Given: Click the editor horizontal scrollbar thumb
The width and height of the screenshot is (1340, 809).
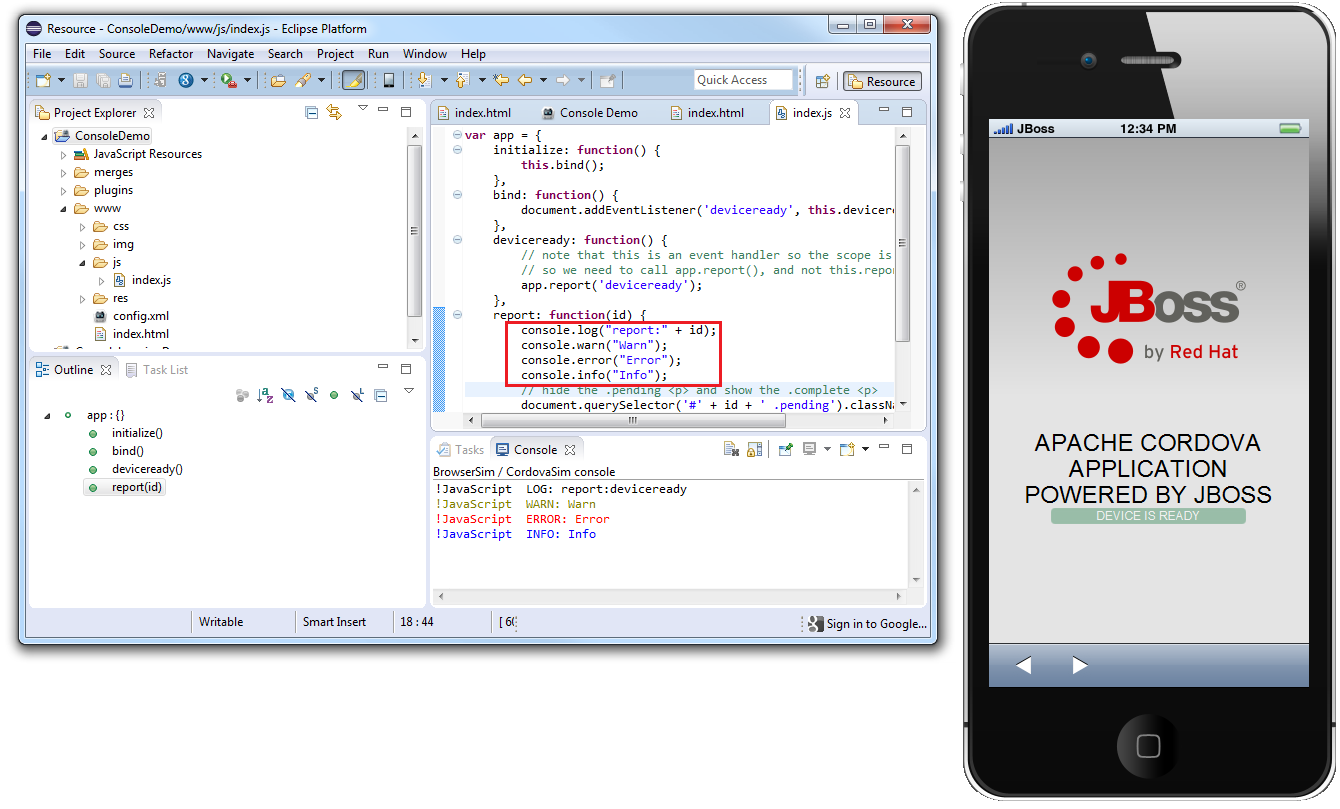Looking at the screenshot, I should tap(632, 421).
